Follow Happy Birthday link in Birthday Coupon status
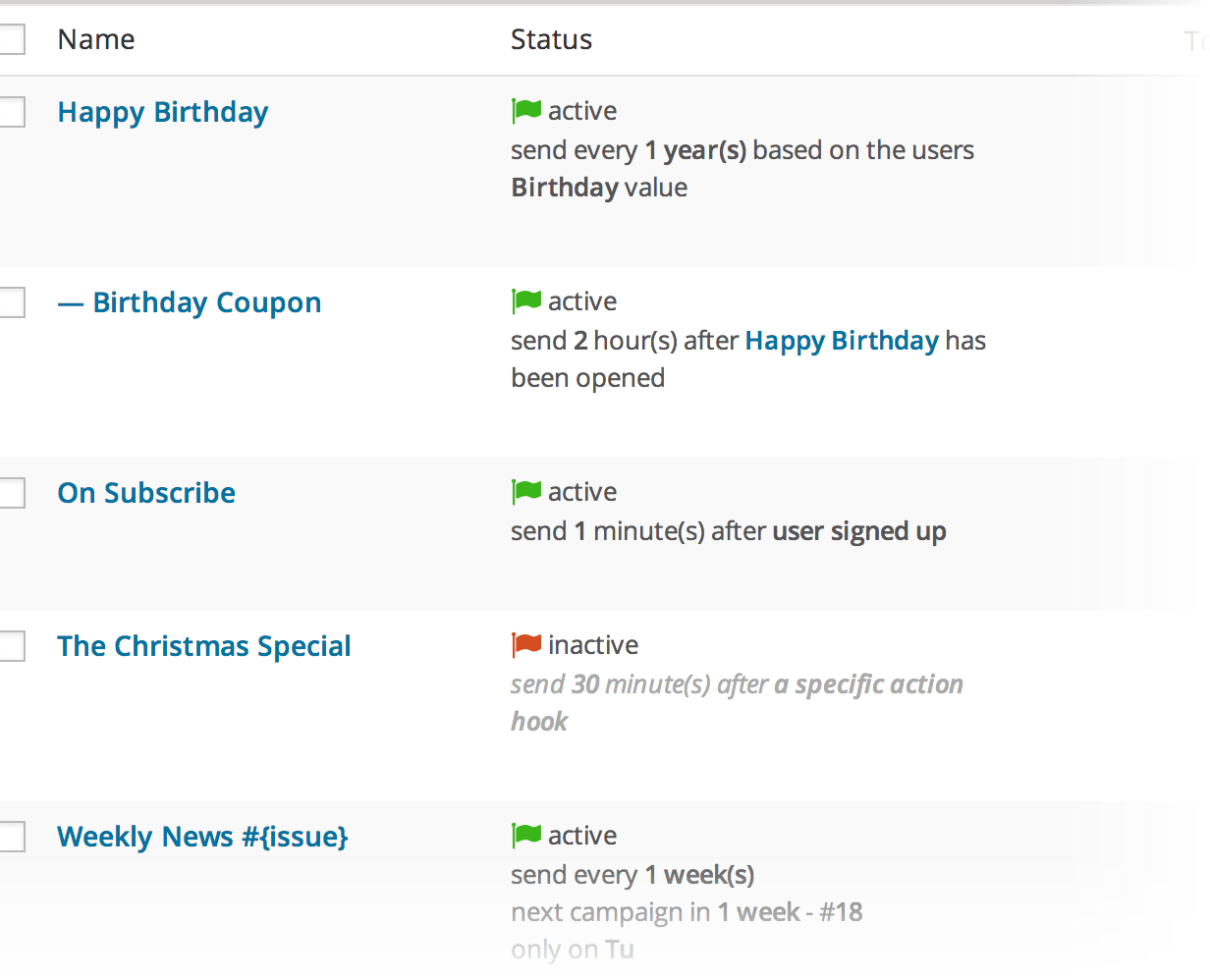 point(842,341)
